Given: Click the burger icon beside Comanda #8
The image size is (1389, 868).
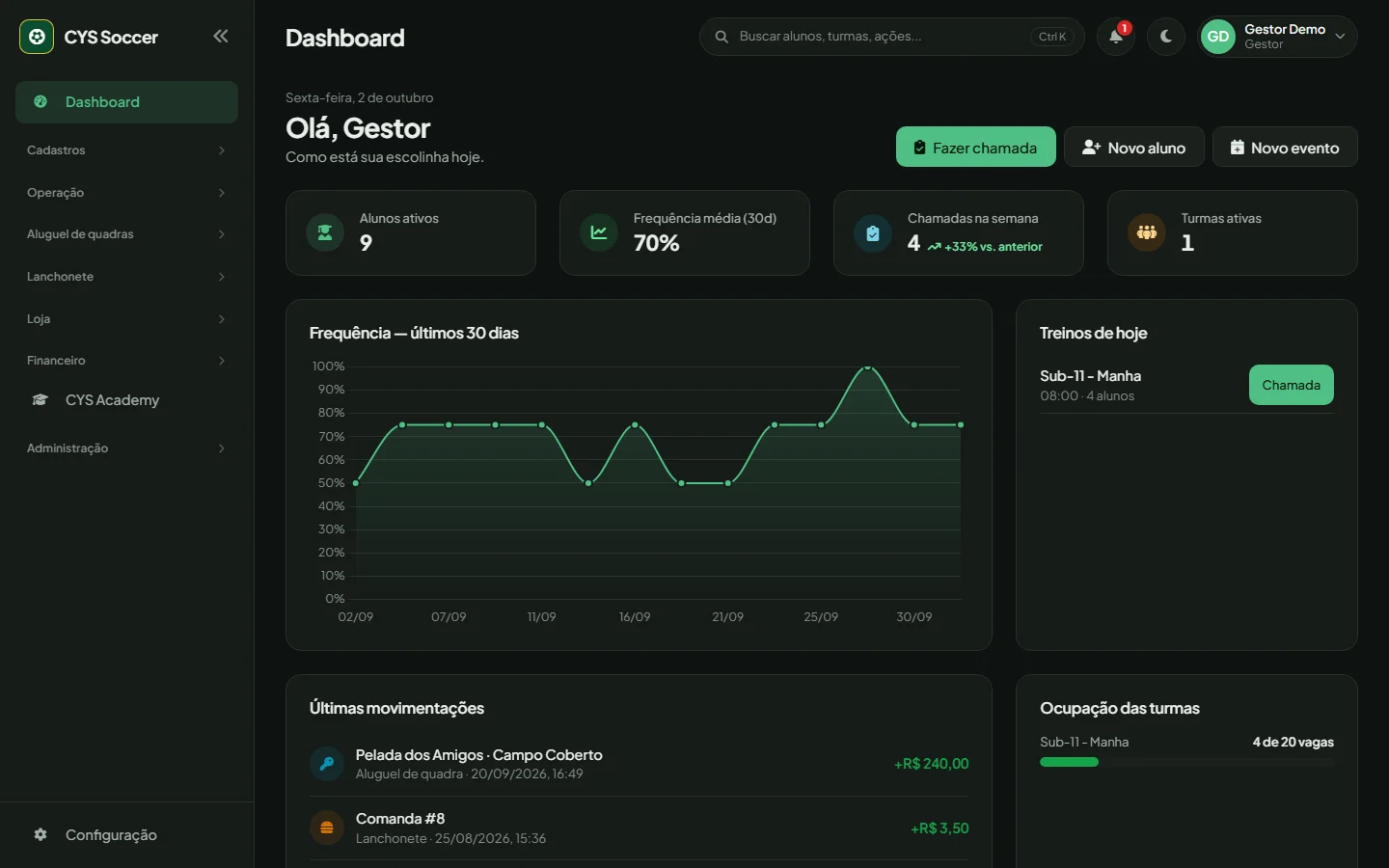Looking at the screenshot, I should coord(327,827).
